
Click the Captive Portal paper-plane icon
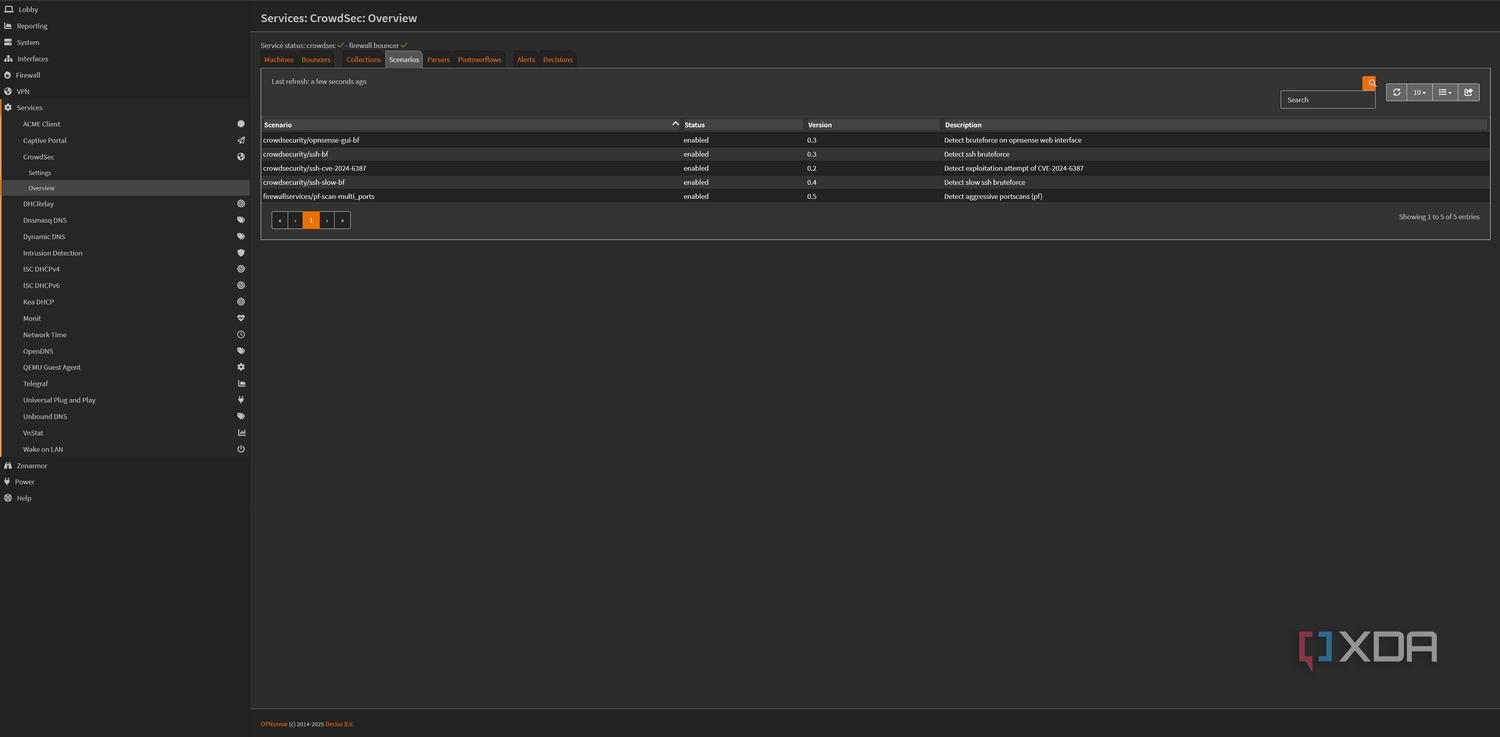pos(241,140)
